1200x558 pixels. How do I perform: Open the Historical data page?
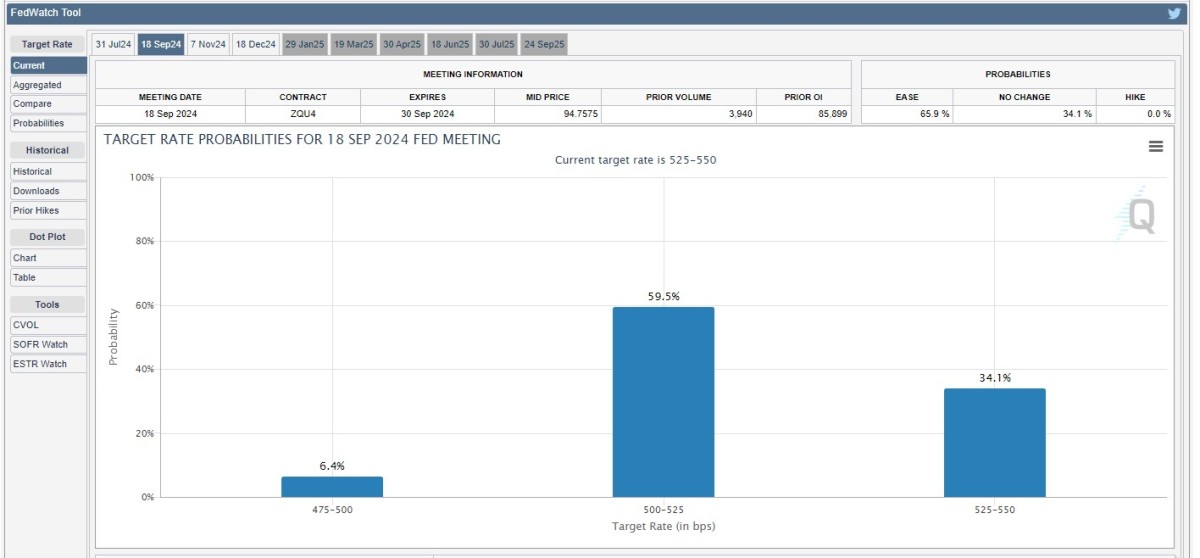(x=48, y=171)
